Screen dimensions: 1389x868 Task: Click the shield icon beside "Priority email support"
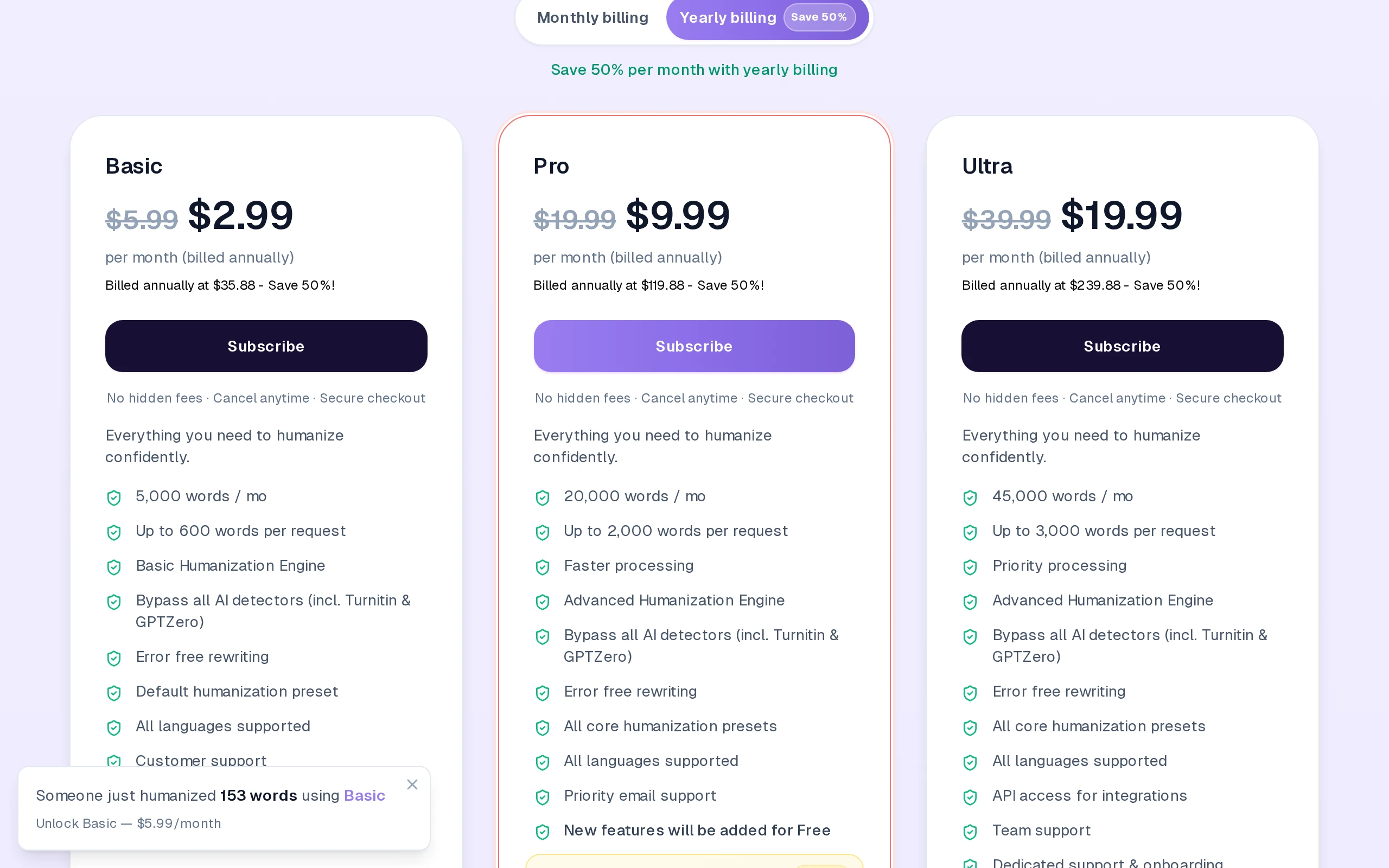click(541, 797)
